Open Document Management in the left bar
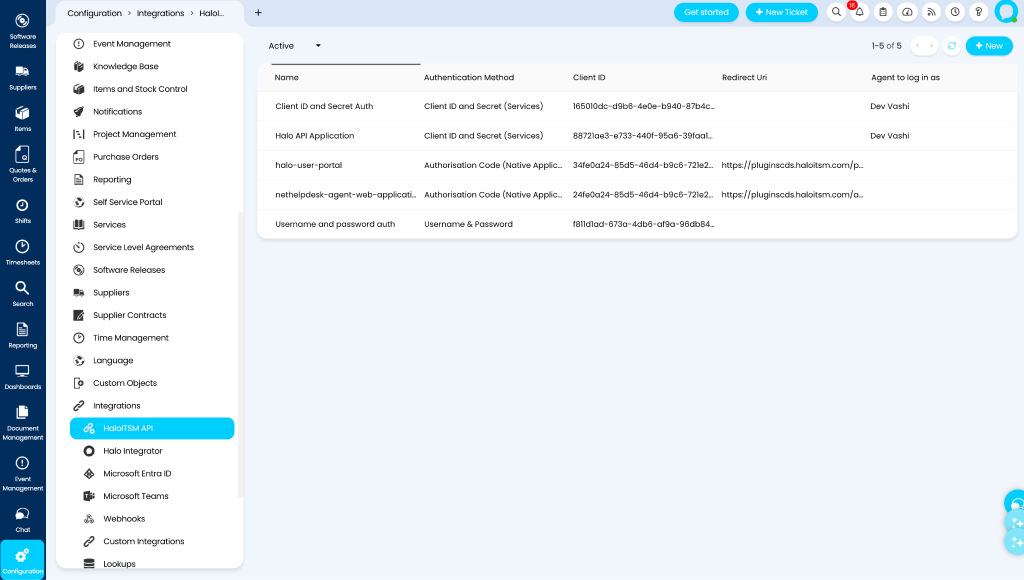Screen dimensions: 1024x580 (22, 423)
